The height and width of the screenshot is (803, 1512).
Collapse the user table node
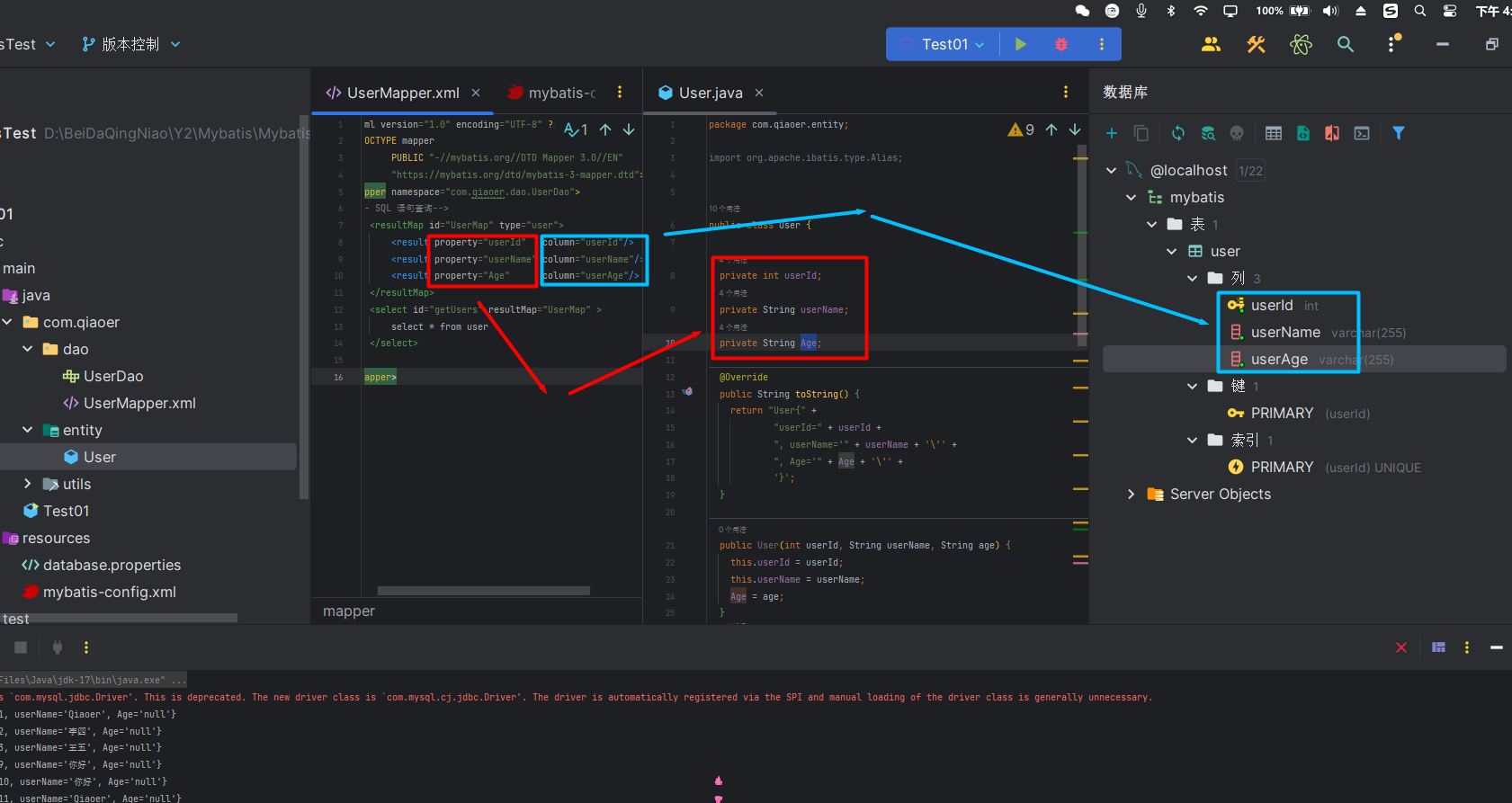tap(1172, 252)
